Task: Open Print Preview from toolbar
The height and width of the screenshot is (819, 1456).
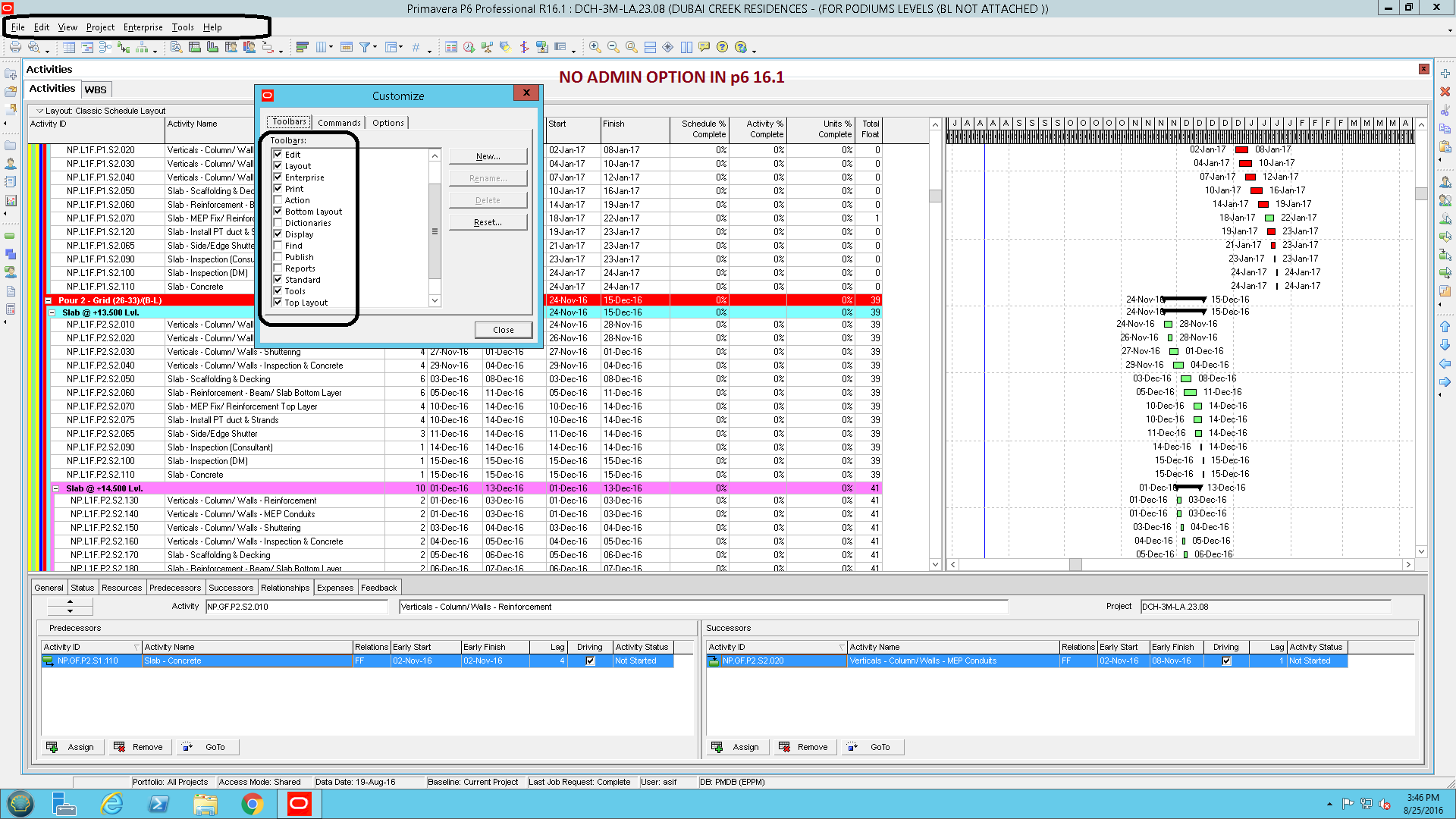Action: [x=33, y=47]
